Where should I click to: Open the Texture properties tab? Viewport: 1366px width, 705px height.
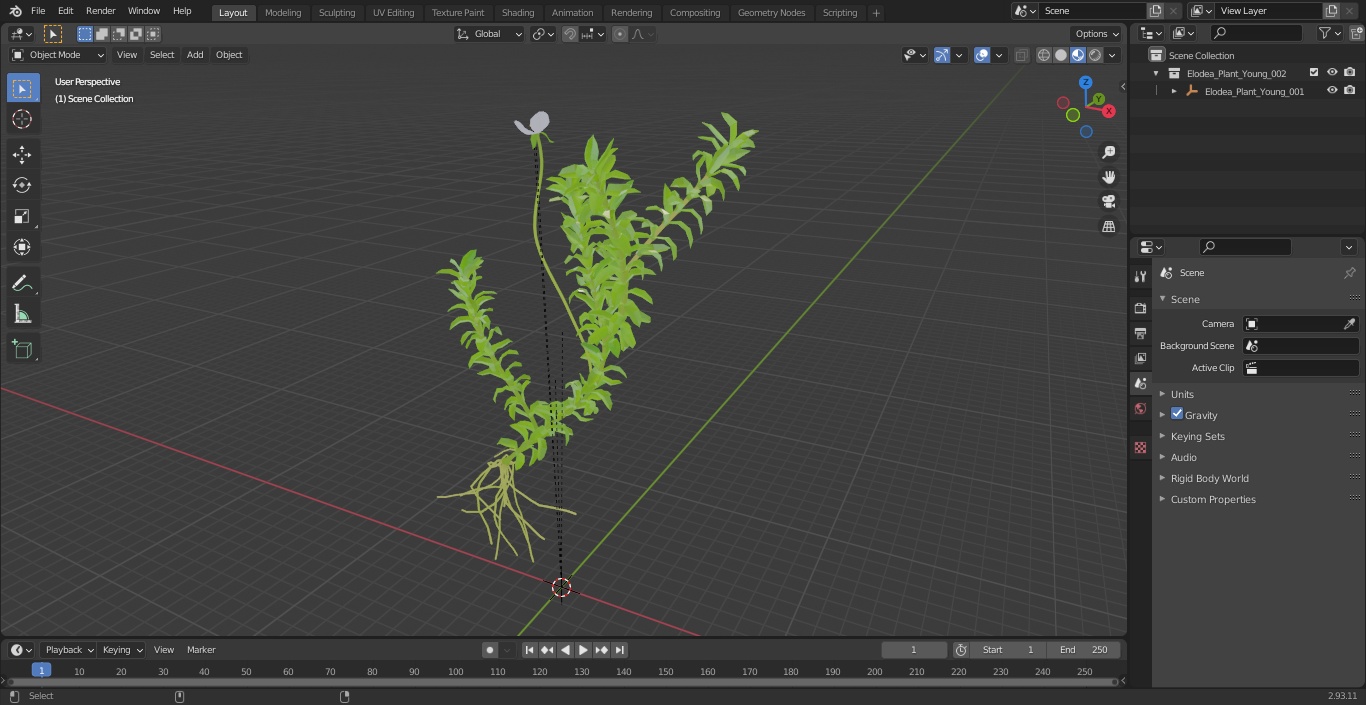point(1140,447)
